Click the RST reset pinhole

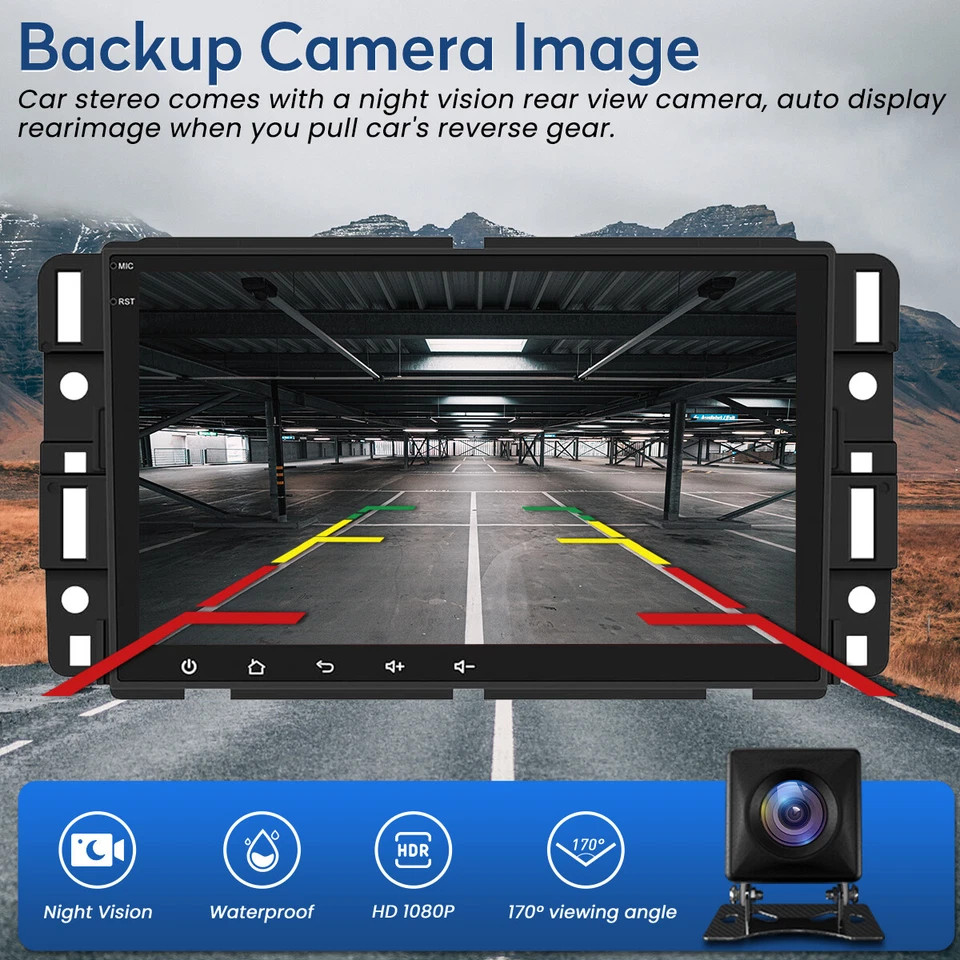coord(114,301)
